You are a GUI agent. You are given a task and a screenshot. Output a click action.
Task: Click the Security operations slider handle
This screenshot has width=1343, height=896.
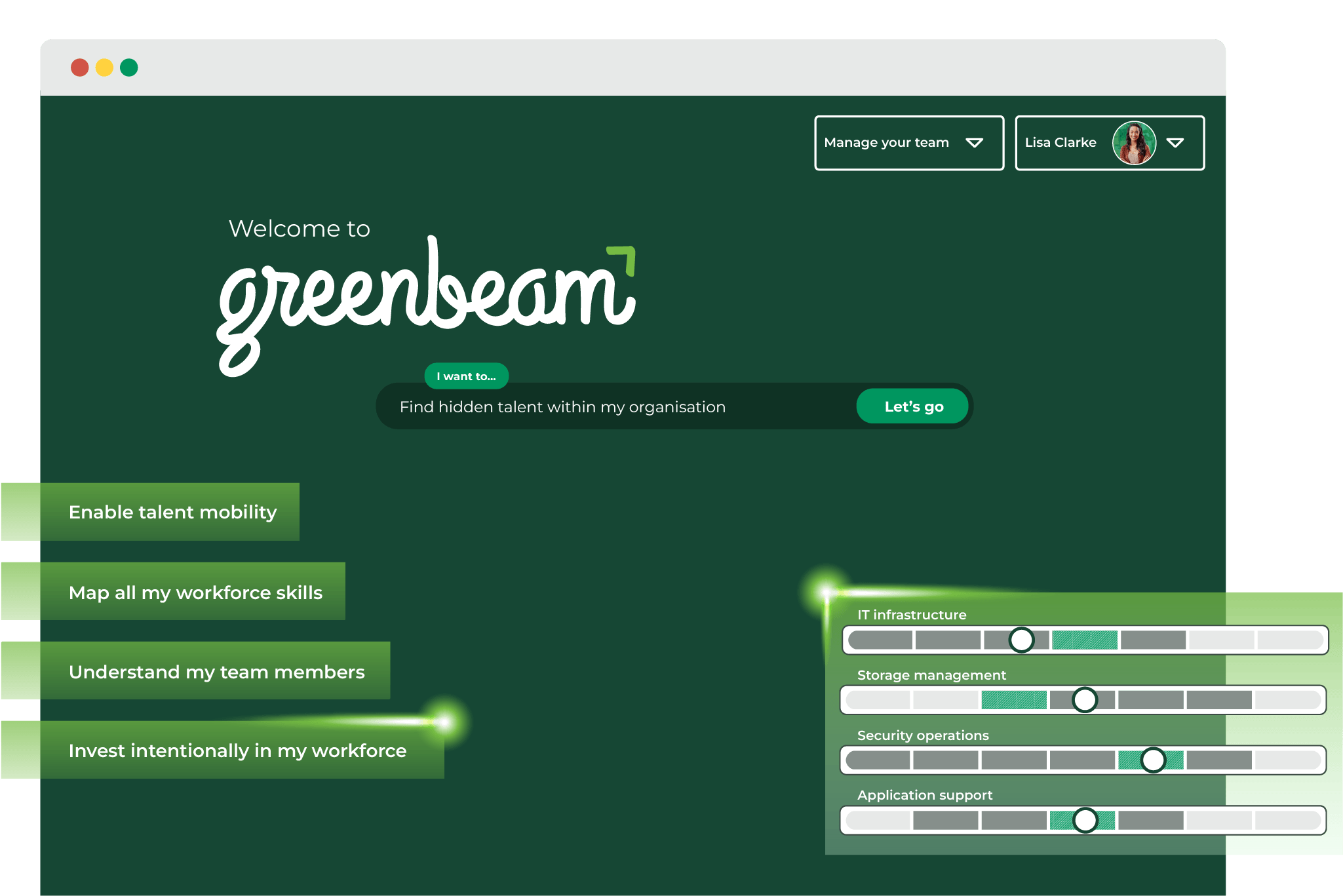(1153, 760)
